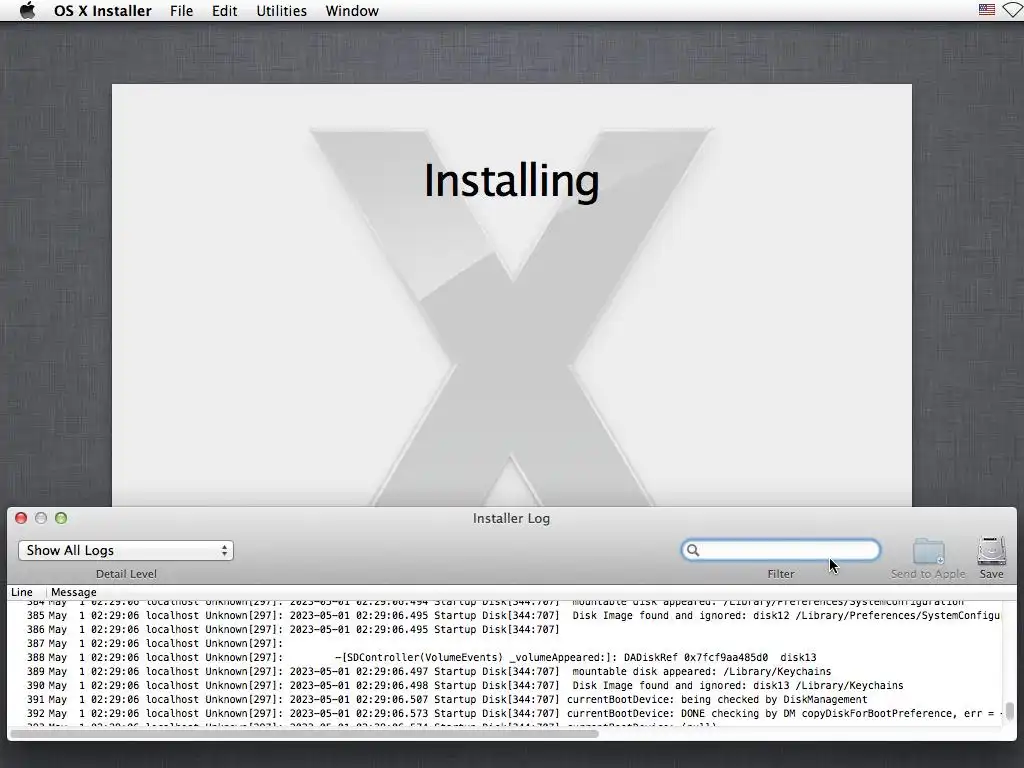
Task: Click the magnifying glass in the filter field
Action: click(693, 551)
